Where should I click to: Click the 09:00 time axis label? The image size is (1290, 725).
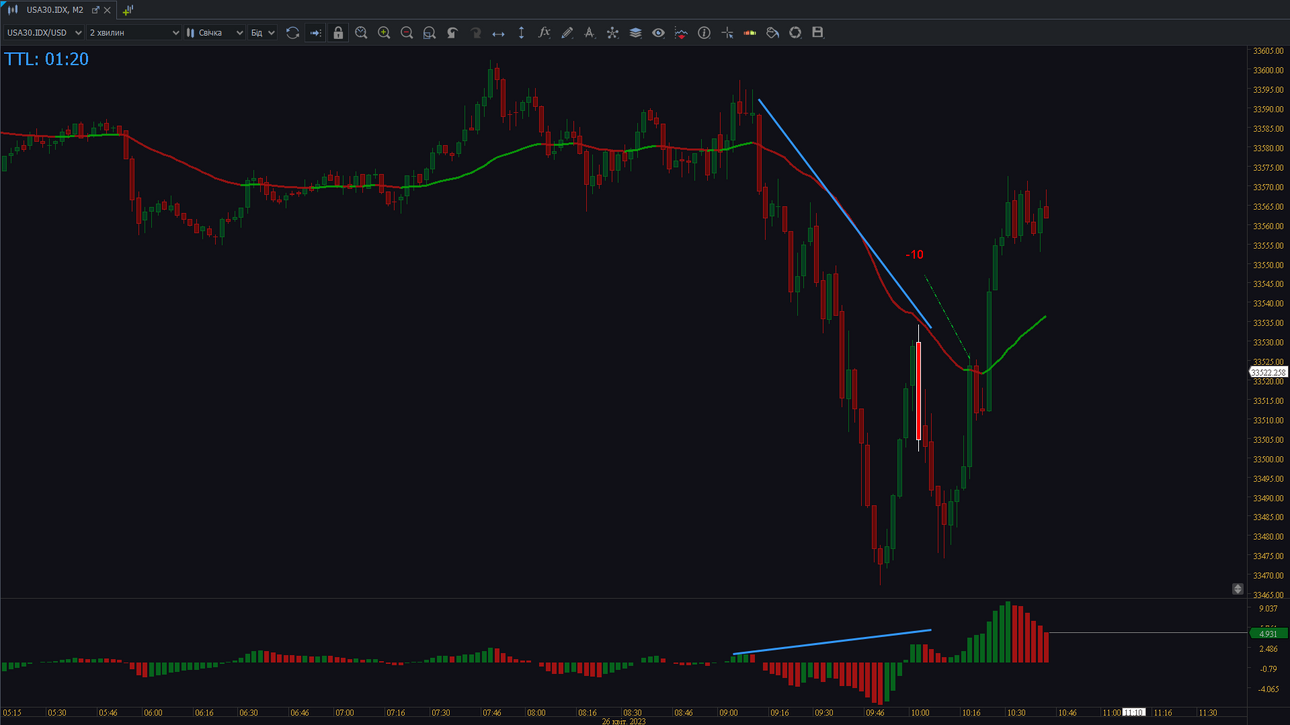point(728,713)
